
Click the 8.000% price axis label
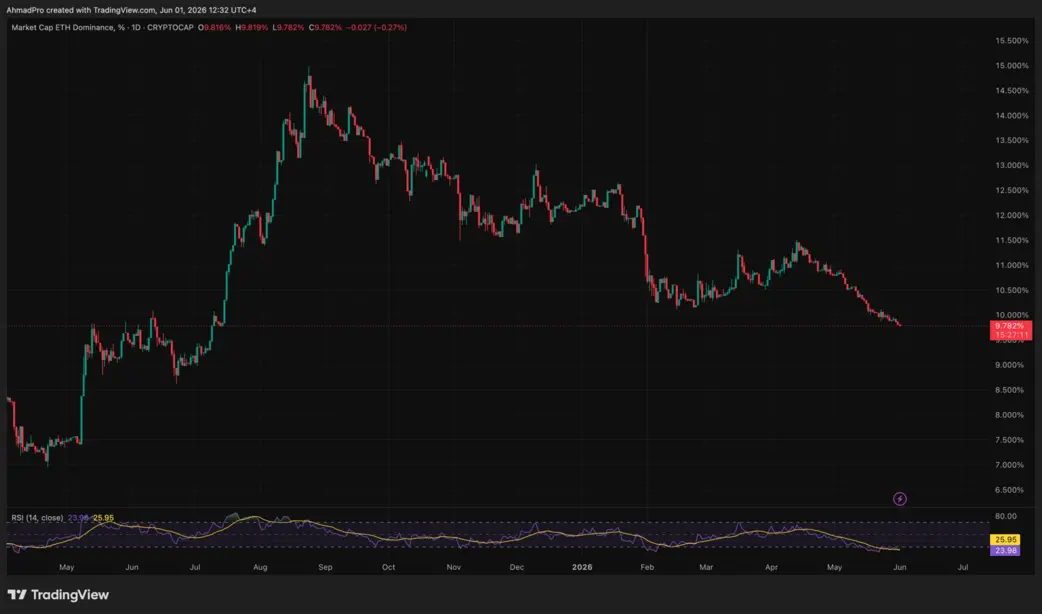tap(1011, 415)
